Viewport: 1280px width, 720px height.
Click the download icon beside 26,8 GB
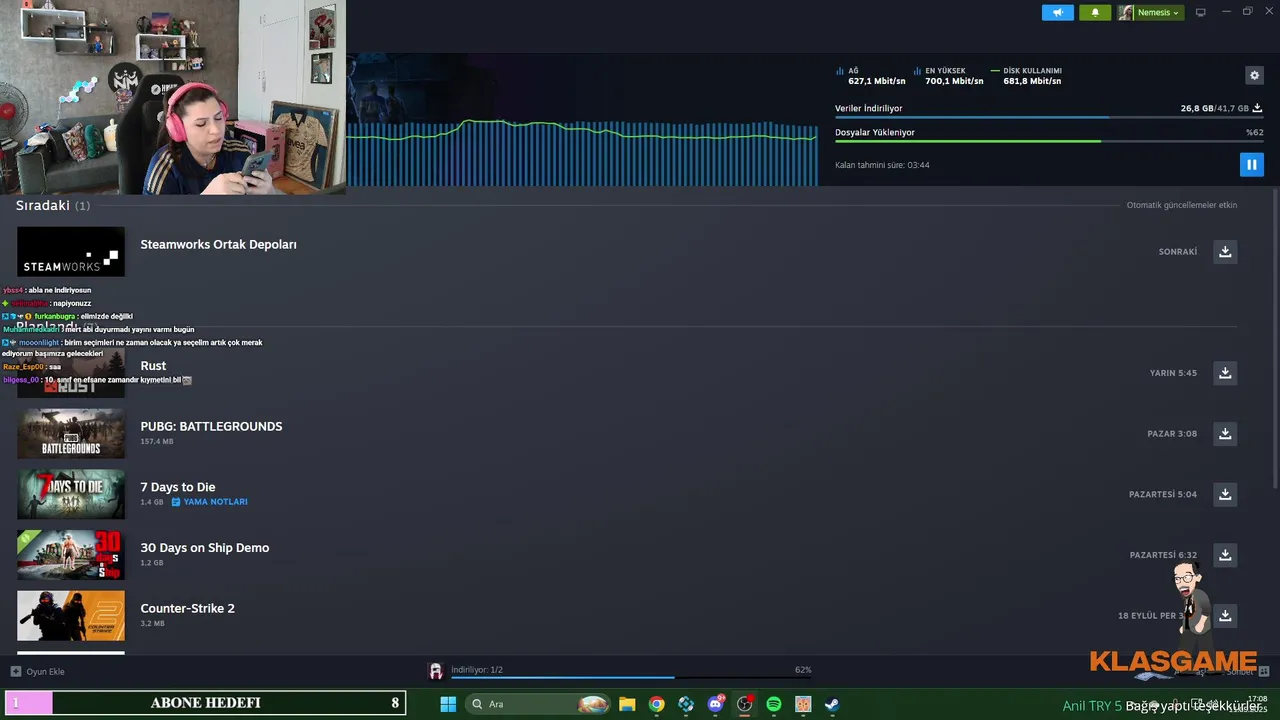pyautogui.click(x=1257, y=108)
